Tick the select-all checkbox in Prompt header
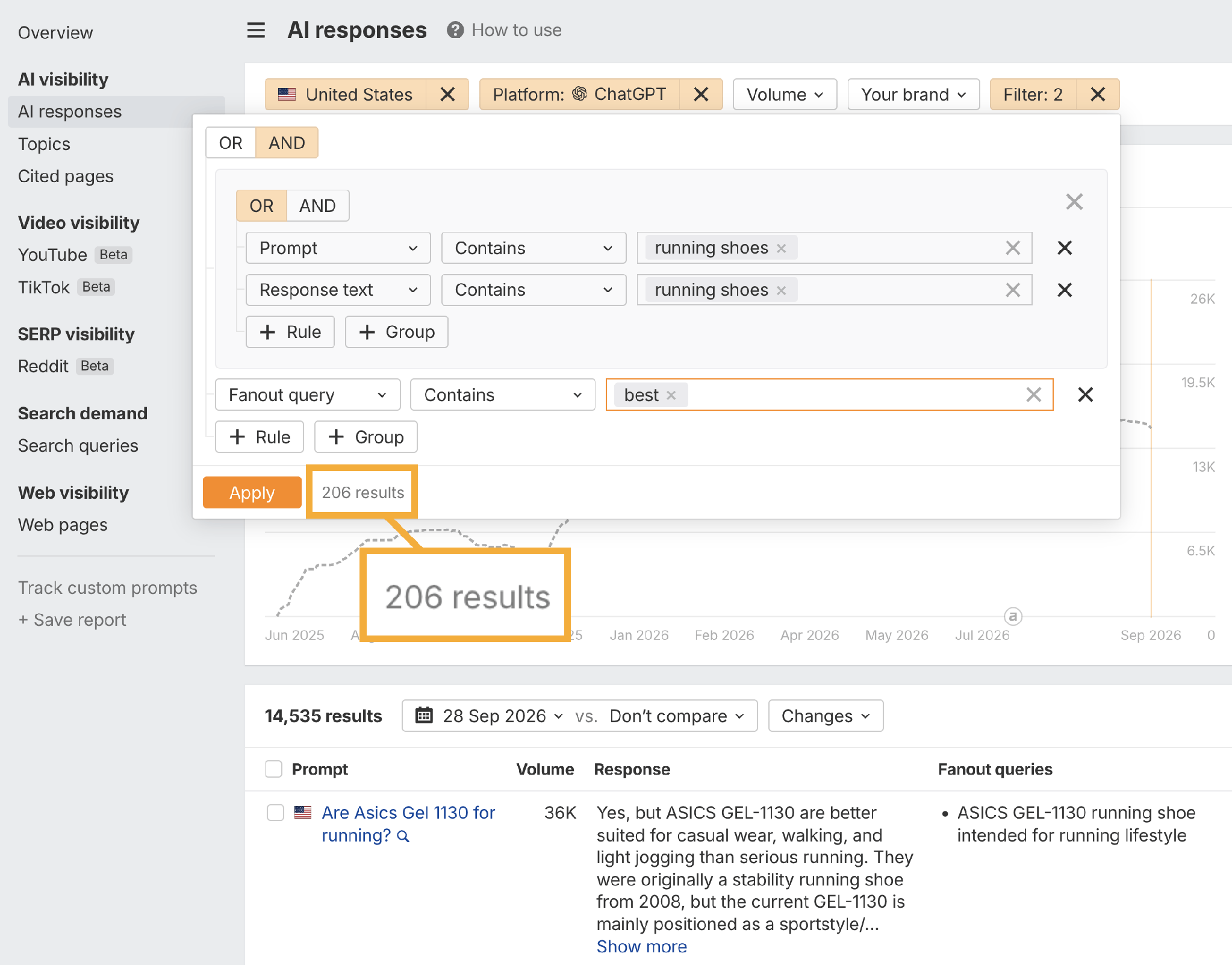 (274, 769)
